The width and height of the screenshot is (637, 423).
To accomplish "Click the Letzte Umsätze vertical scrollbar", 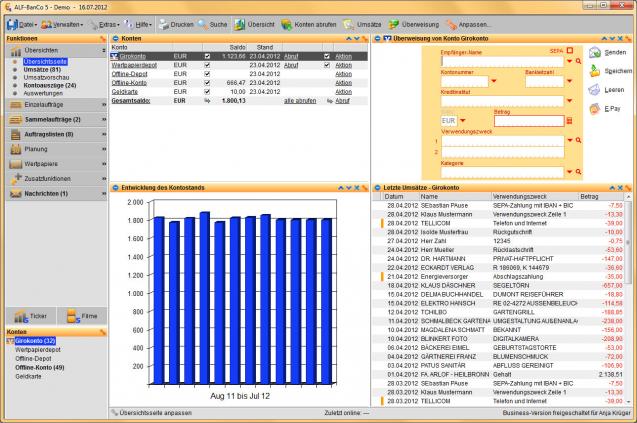I will tap(629, 299).
